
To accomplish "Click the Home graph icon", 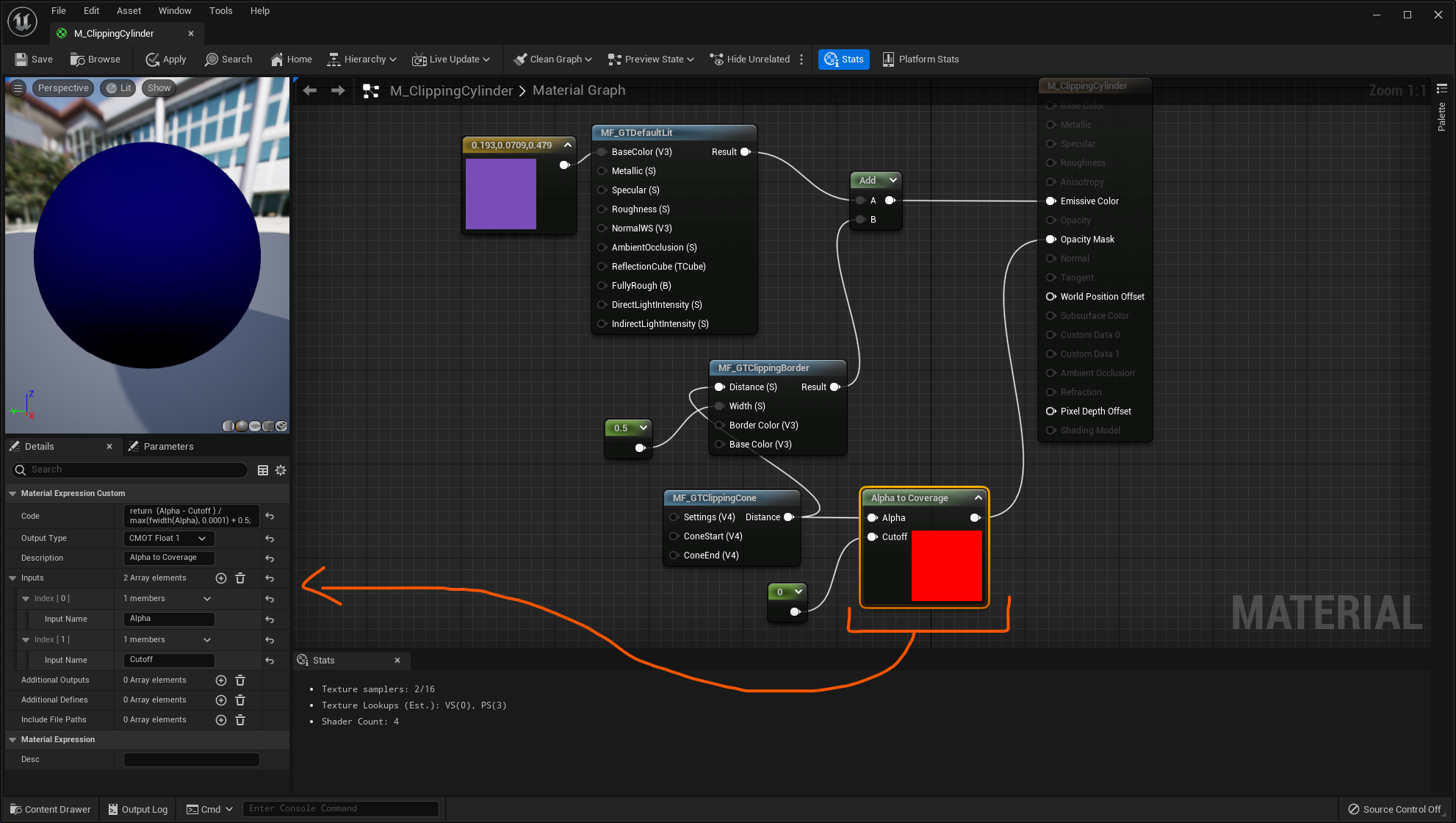I will [x=277, y=60].
